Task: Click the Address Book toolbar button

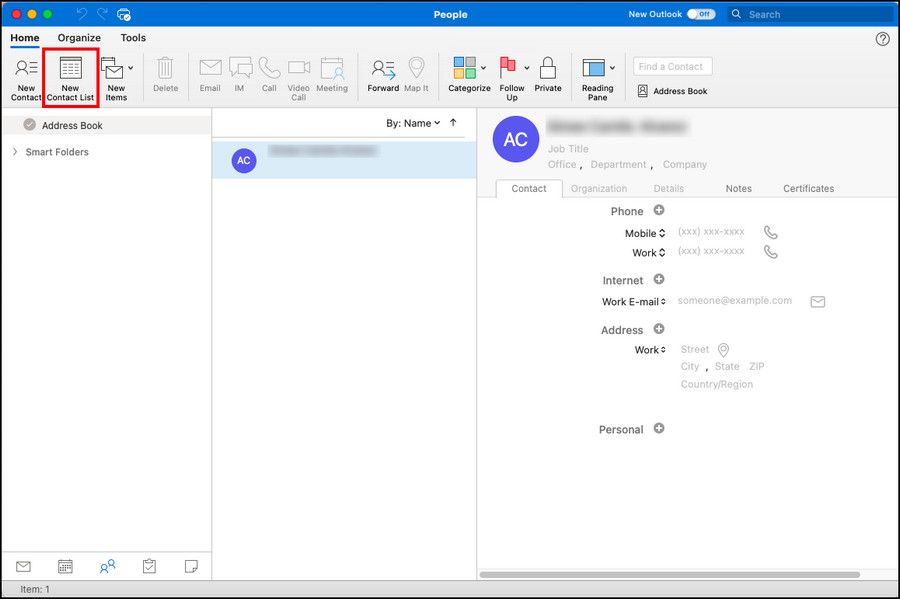Action: (672, 91)
